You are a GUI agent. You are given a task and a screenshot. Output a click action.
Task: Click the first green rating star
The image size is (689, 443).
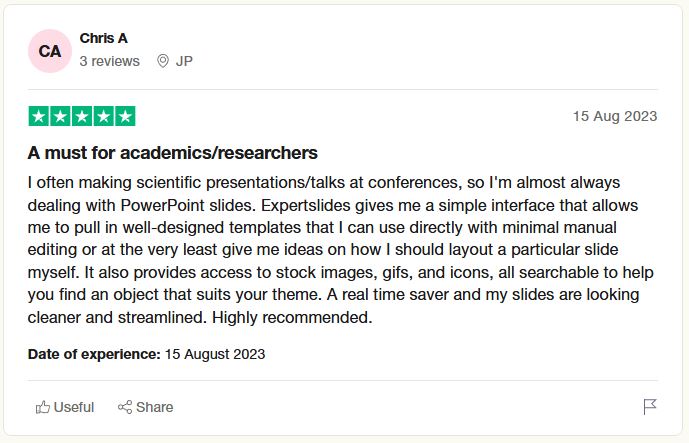point(39,116)
